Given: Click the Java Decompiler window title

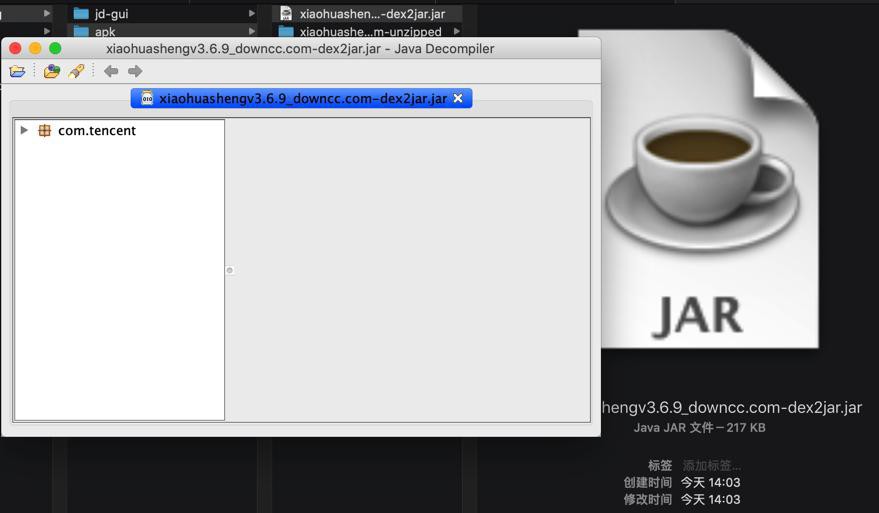Looking at the screenshot, I should (300, 49).
